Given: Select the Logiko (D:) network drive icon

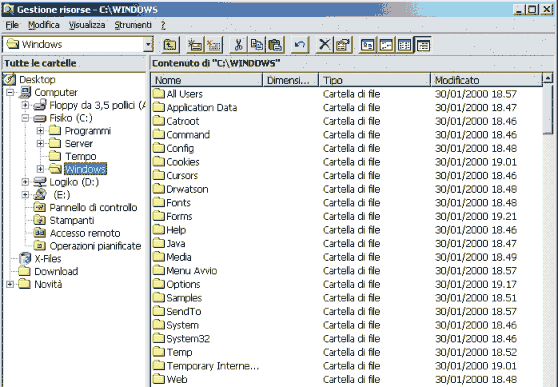Looking at the screenshot, I should 40,182.
